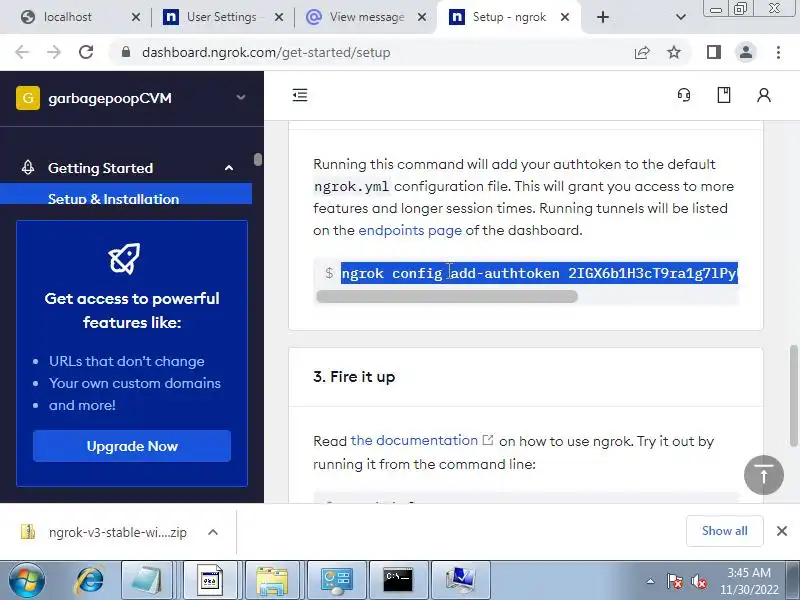Reload the ngrok dashboard page
The height and width of the screenshot is (600, 800).
point(86,52)
